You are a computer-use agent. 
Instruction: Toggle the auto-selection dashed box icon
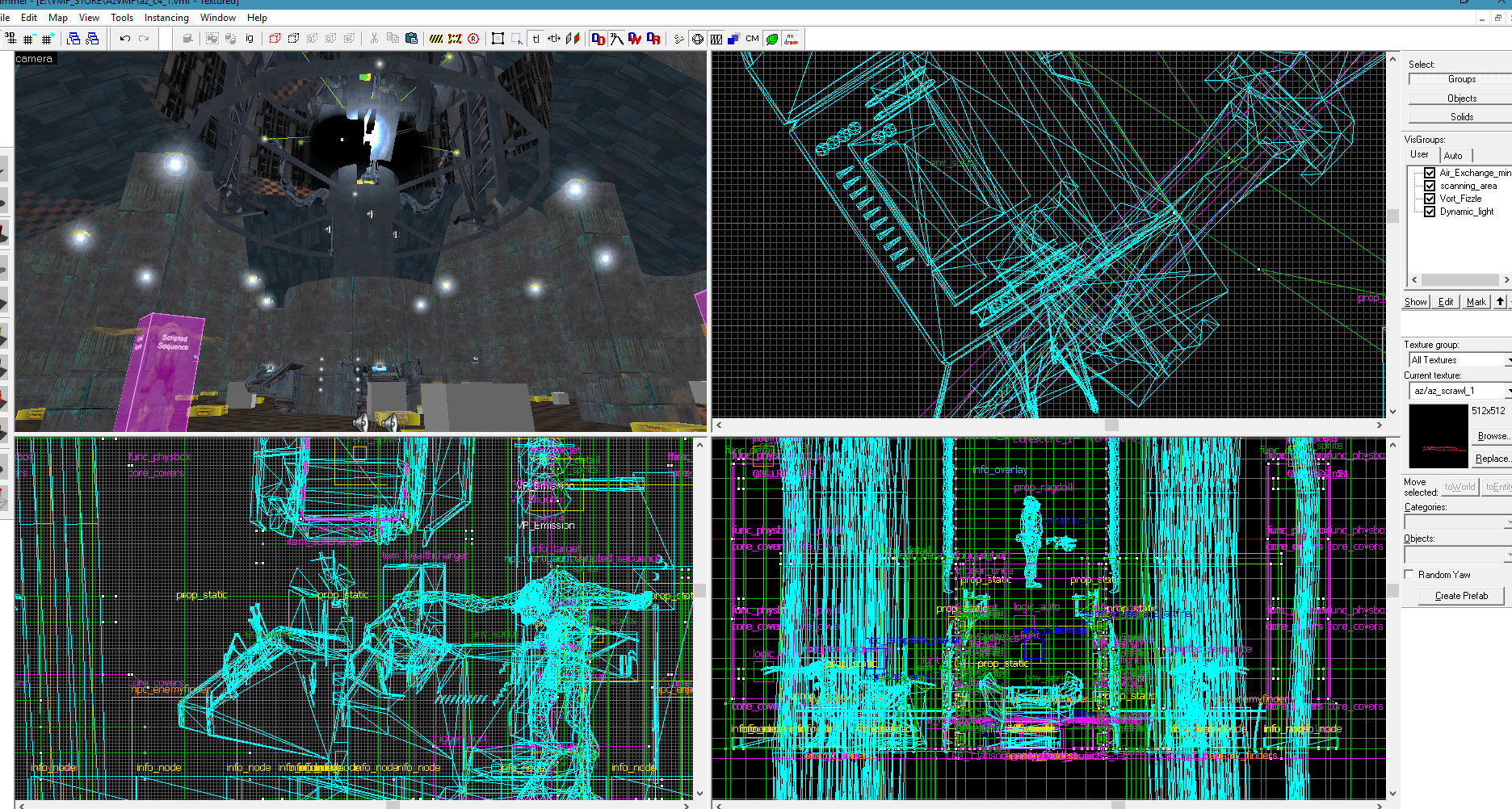pos(517,38)
